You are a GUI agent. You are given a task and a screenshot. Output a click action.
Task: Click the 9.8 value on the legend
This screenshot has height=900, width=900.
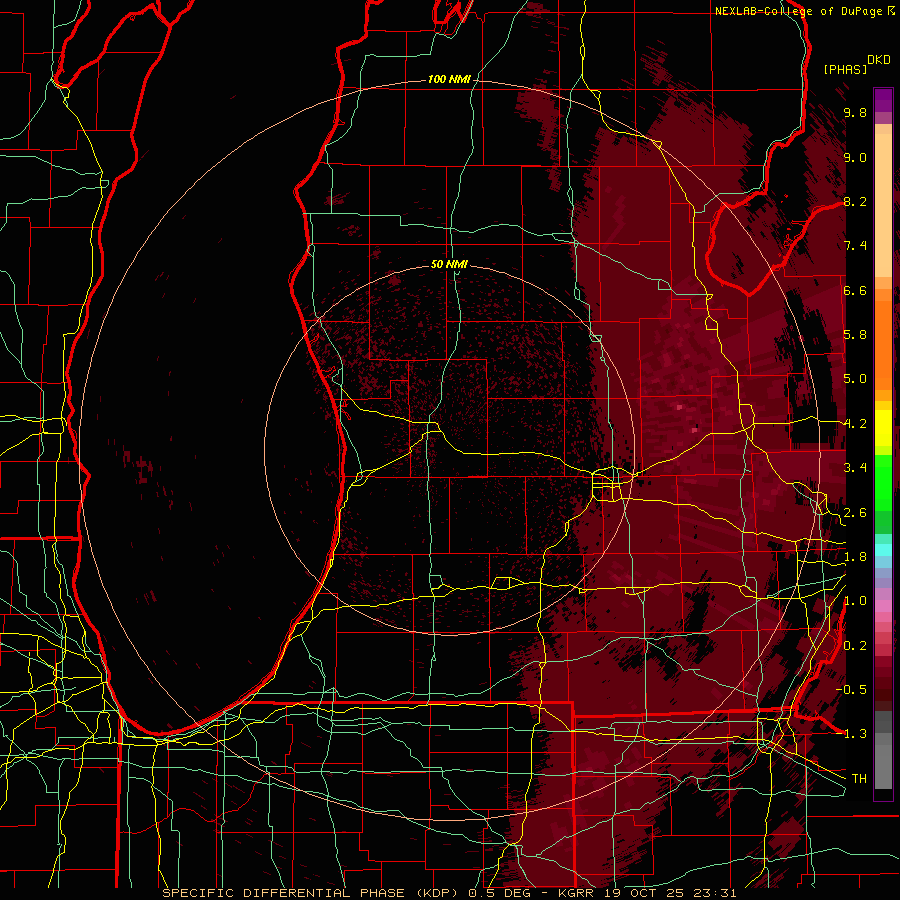(x=855, y=112)
